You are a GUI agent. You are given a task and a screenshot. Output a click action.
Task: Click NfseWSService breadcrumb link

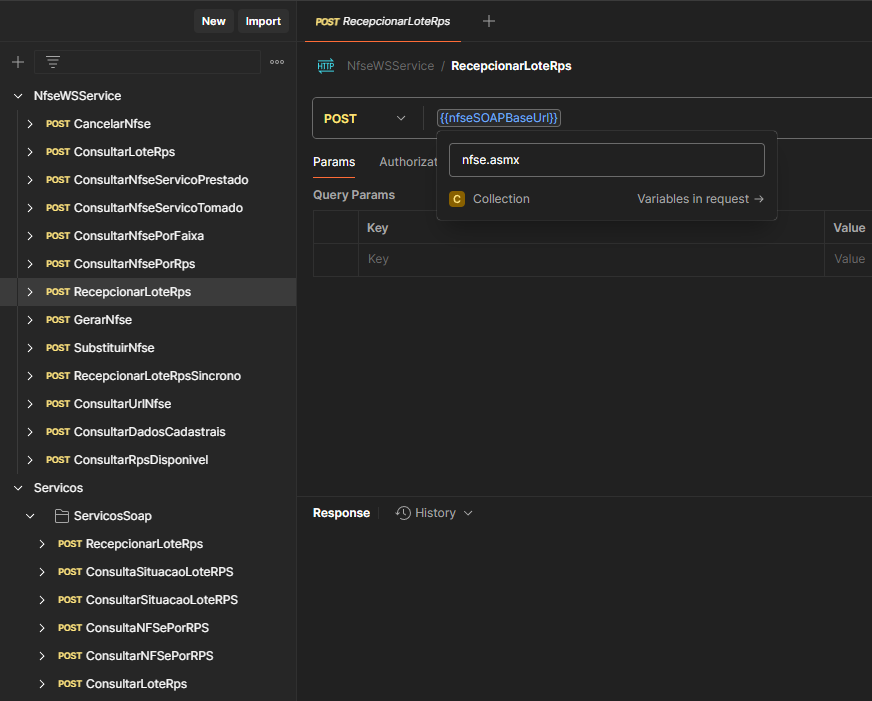(x=390, y=66)
